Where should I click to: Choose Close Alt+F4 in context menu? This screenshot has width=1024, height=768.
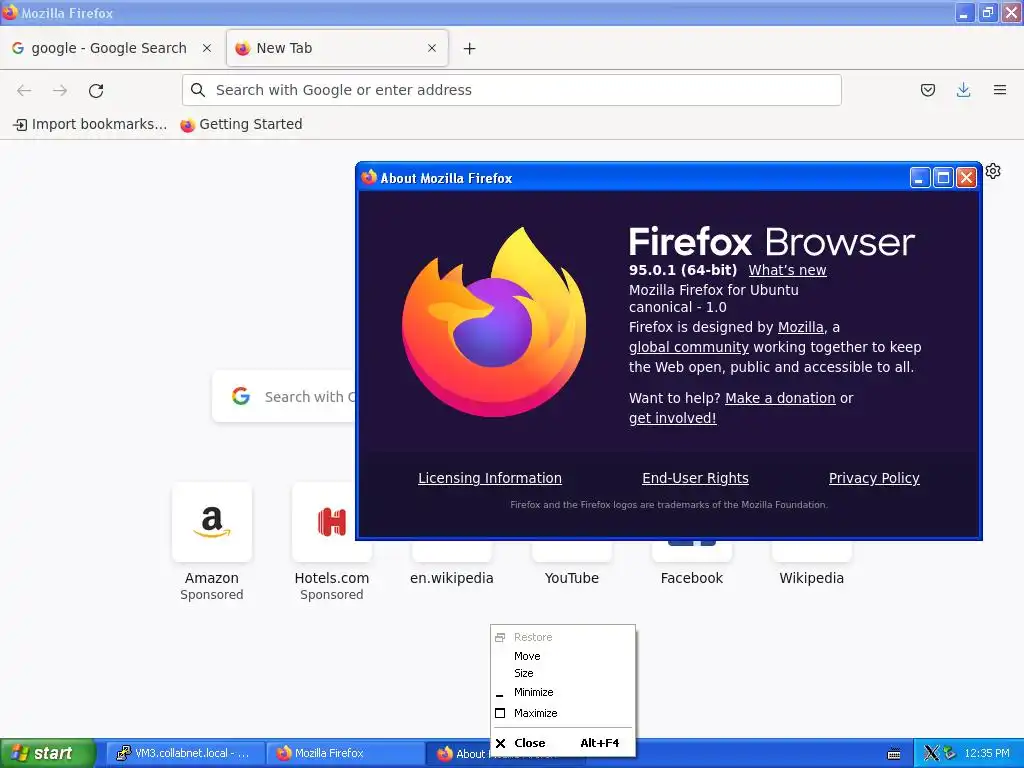pos(563,743)
